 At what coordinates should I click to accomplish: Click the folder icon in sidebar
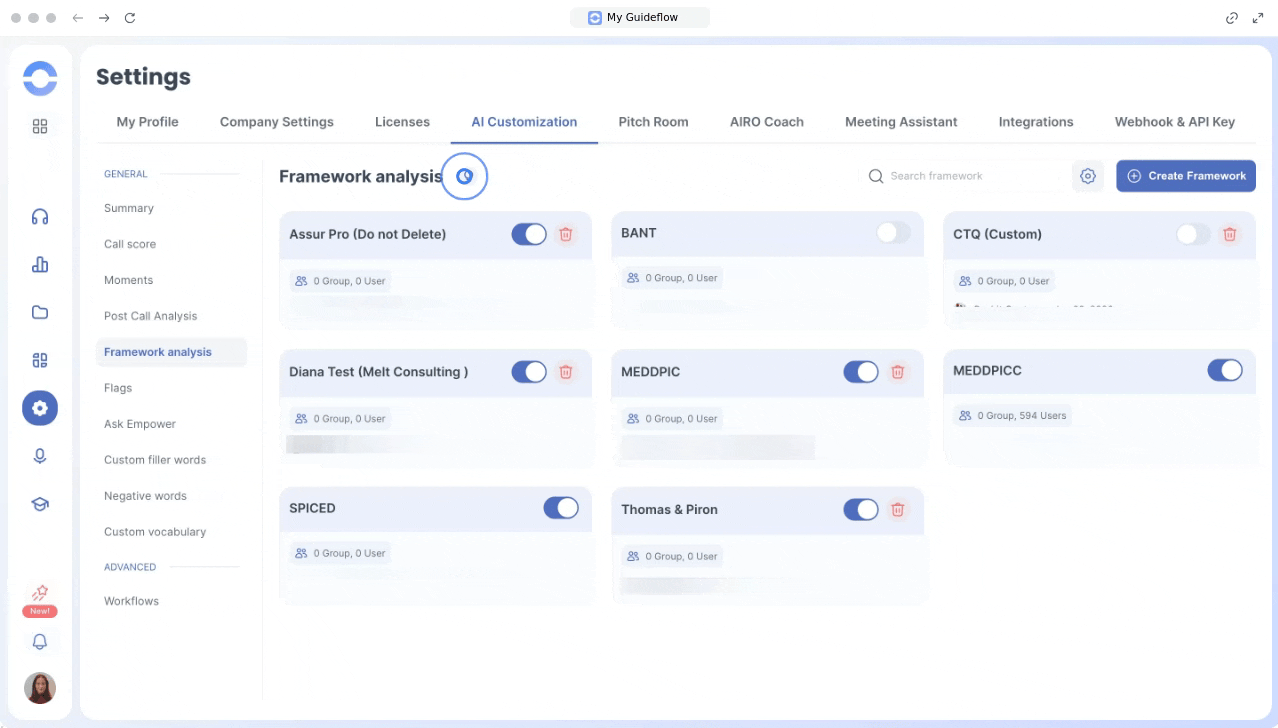pos(40,312)
